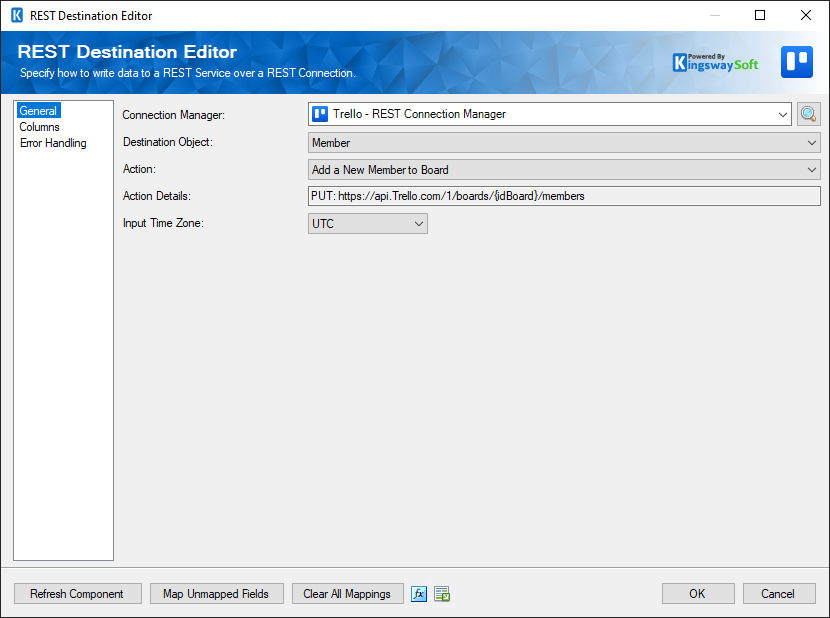Click the 'REST Destination Editor' header title
Screen dimensions: 830x618
tap(127, 52)
